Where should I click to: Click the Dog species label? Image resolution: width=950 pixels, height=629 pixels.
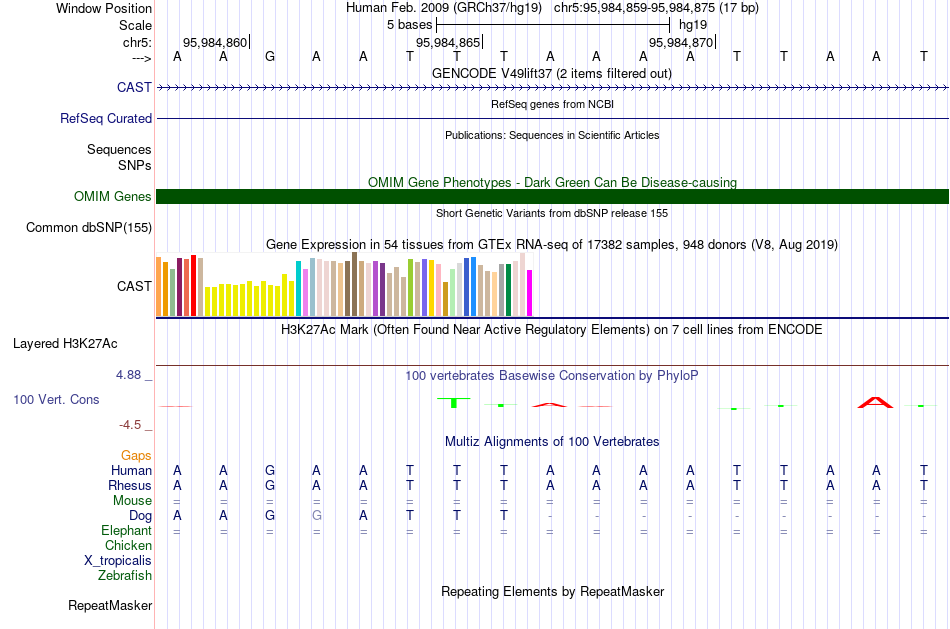[x=140, y=516]
